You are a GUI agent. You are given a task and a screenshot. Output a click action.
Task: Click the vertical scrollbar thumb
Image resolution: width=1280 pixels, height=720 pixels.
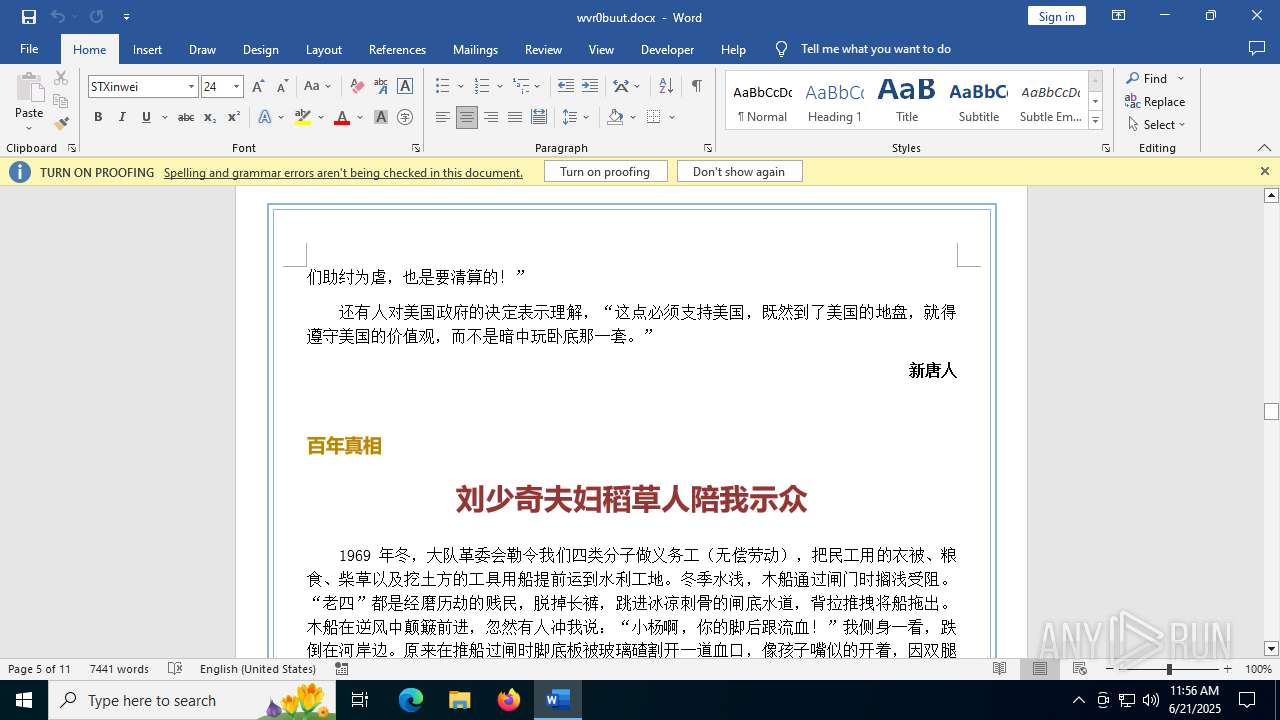pos(1271,412)
